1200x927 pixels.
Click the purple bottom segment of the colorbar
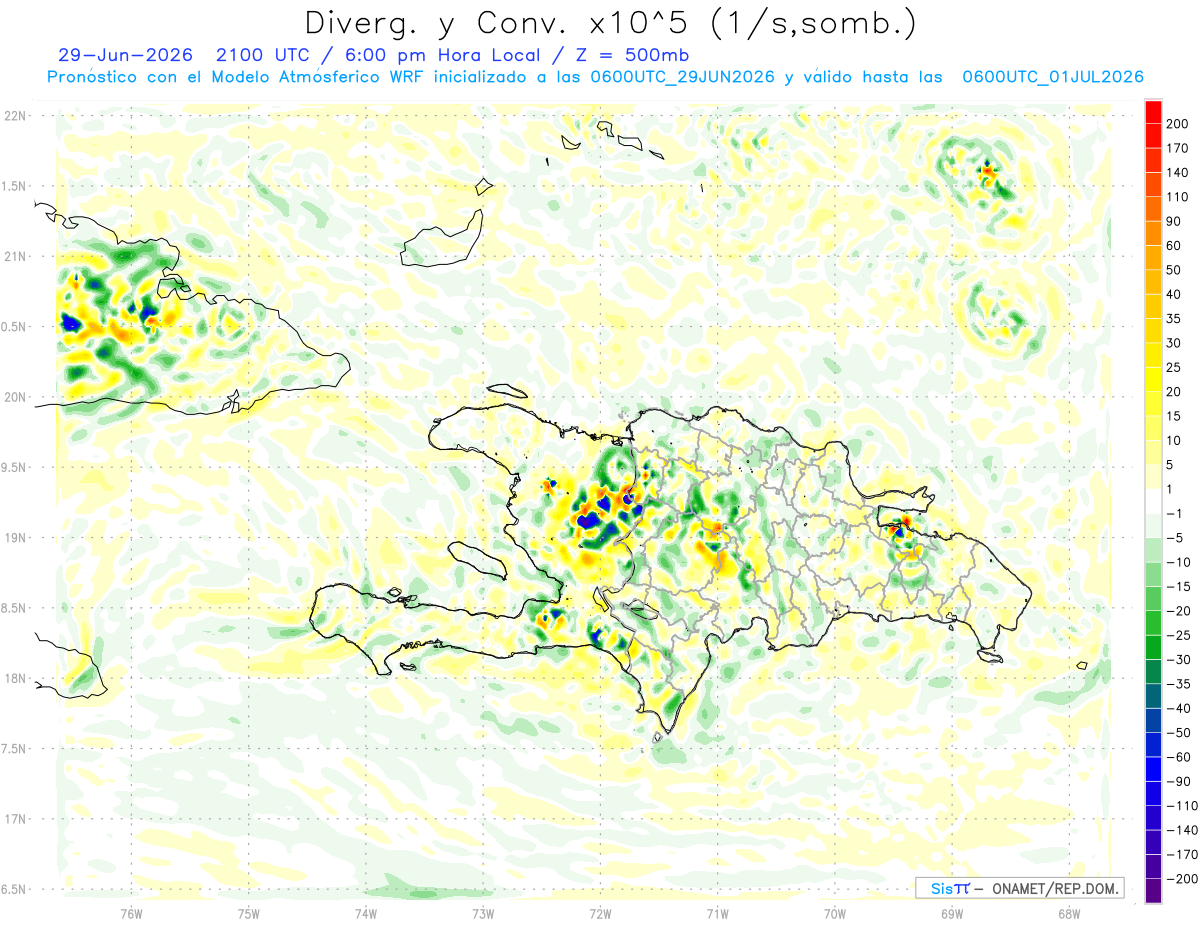[1153, 890]
